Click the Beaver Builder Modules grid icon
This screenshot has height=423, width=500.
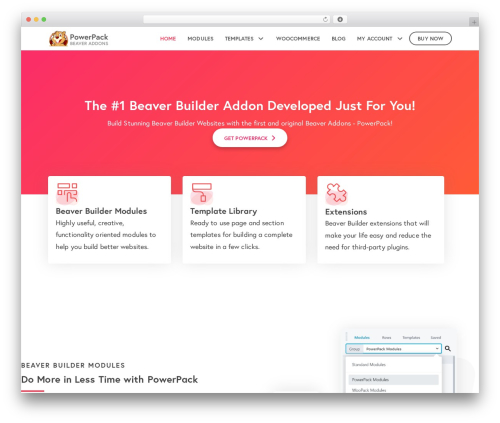pos(67,193)
